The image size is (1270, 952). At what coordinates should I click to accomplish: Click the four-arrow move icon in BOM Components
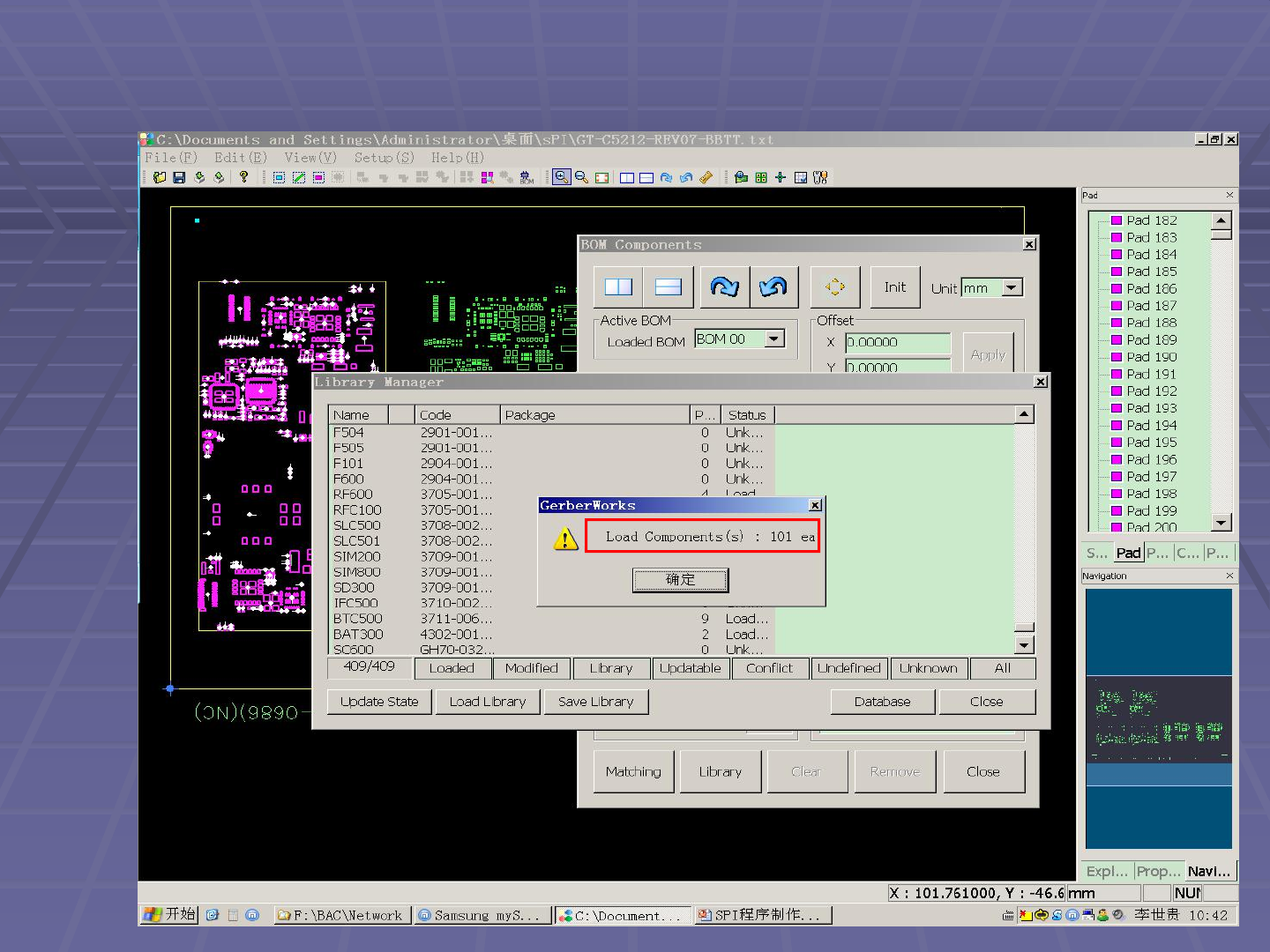pos(834,287)
